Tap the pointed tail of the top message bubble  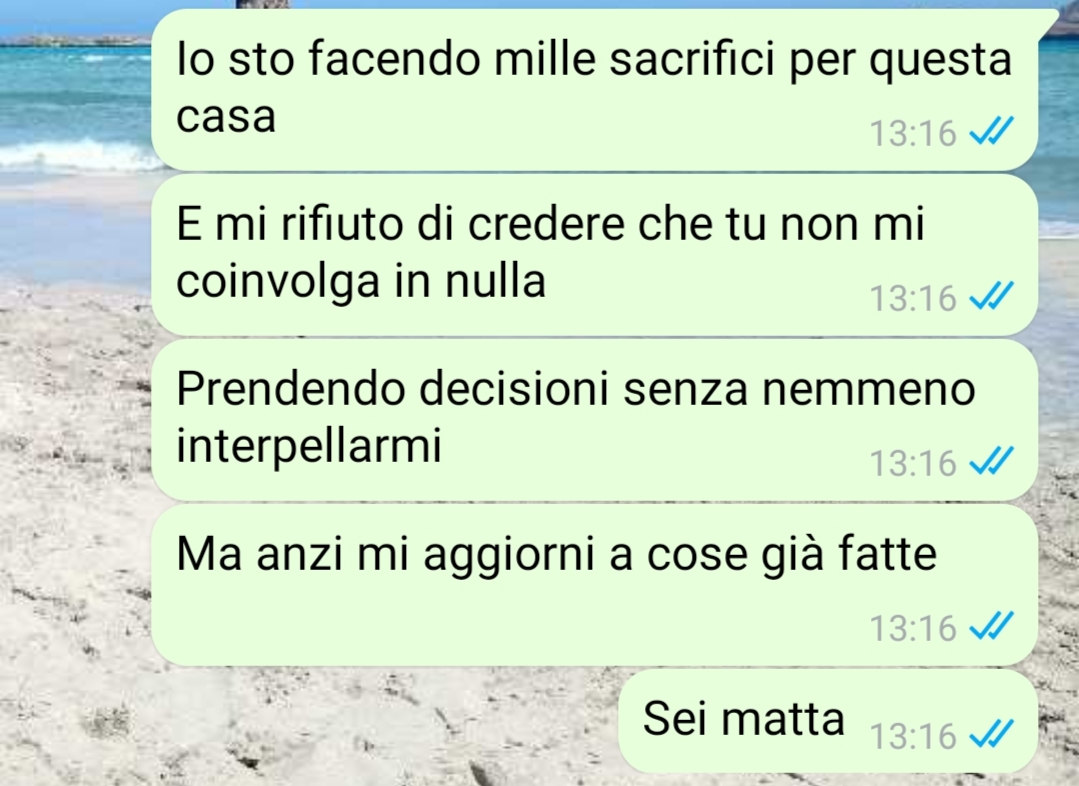point(1047,21)
